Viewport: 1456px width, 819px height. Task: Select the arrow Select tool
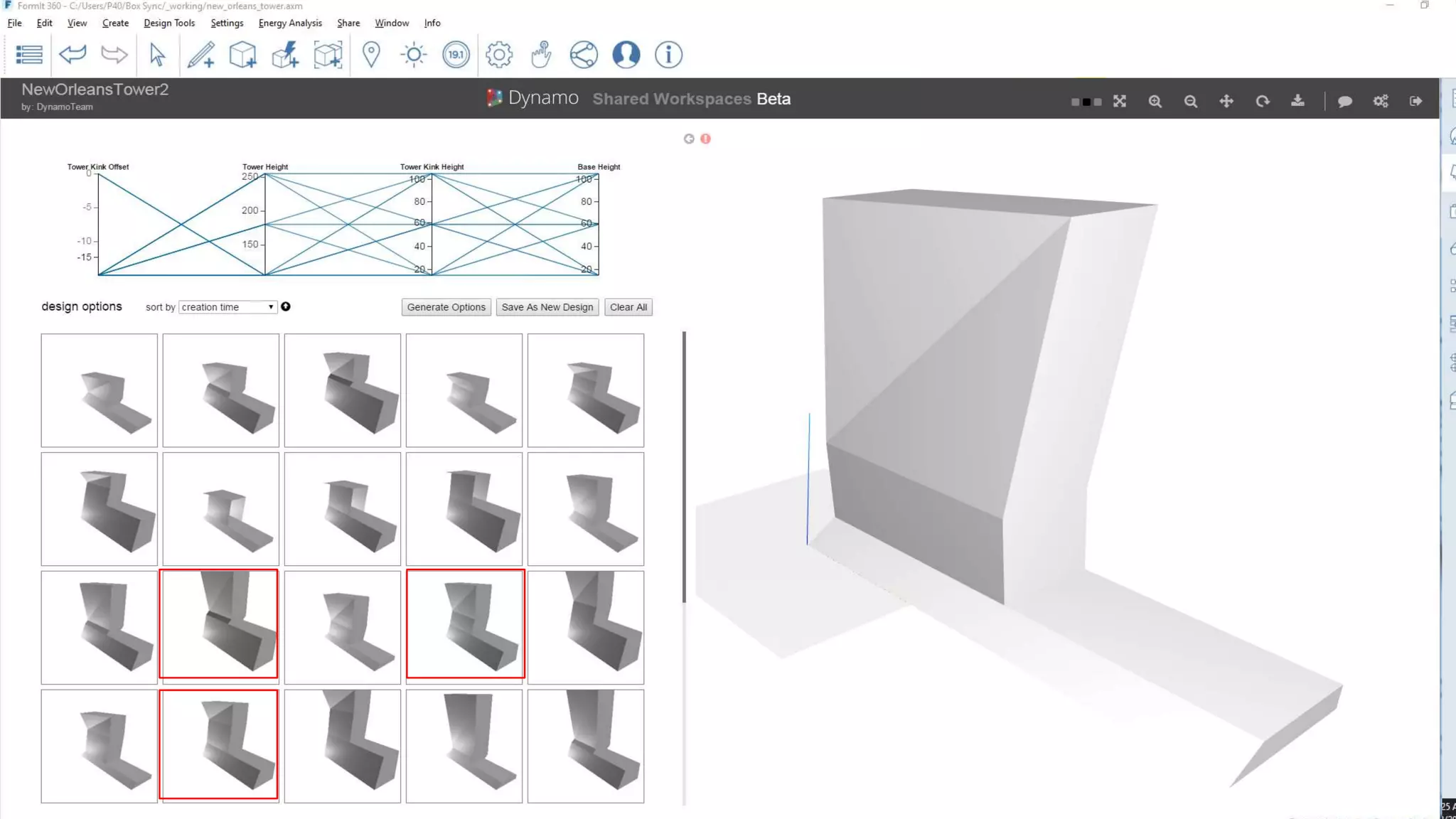click(157, 55)
